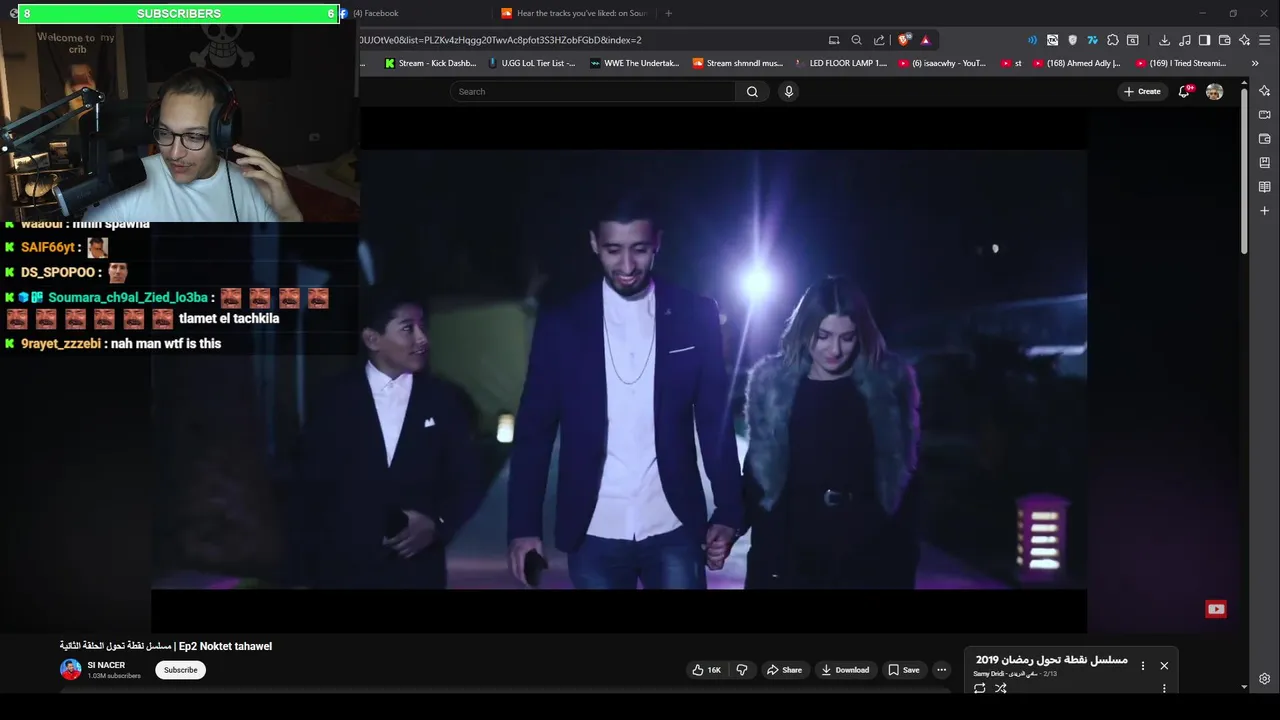The height and width of the screenshot is (720, 1280).
Task: Open sidebar settings gear icon
Action: click(1264, 679)
